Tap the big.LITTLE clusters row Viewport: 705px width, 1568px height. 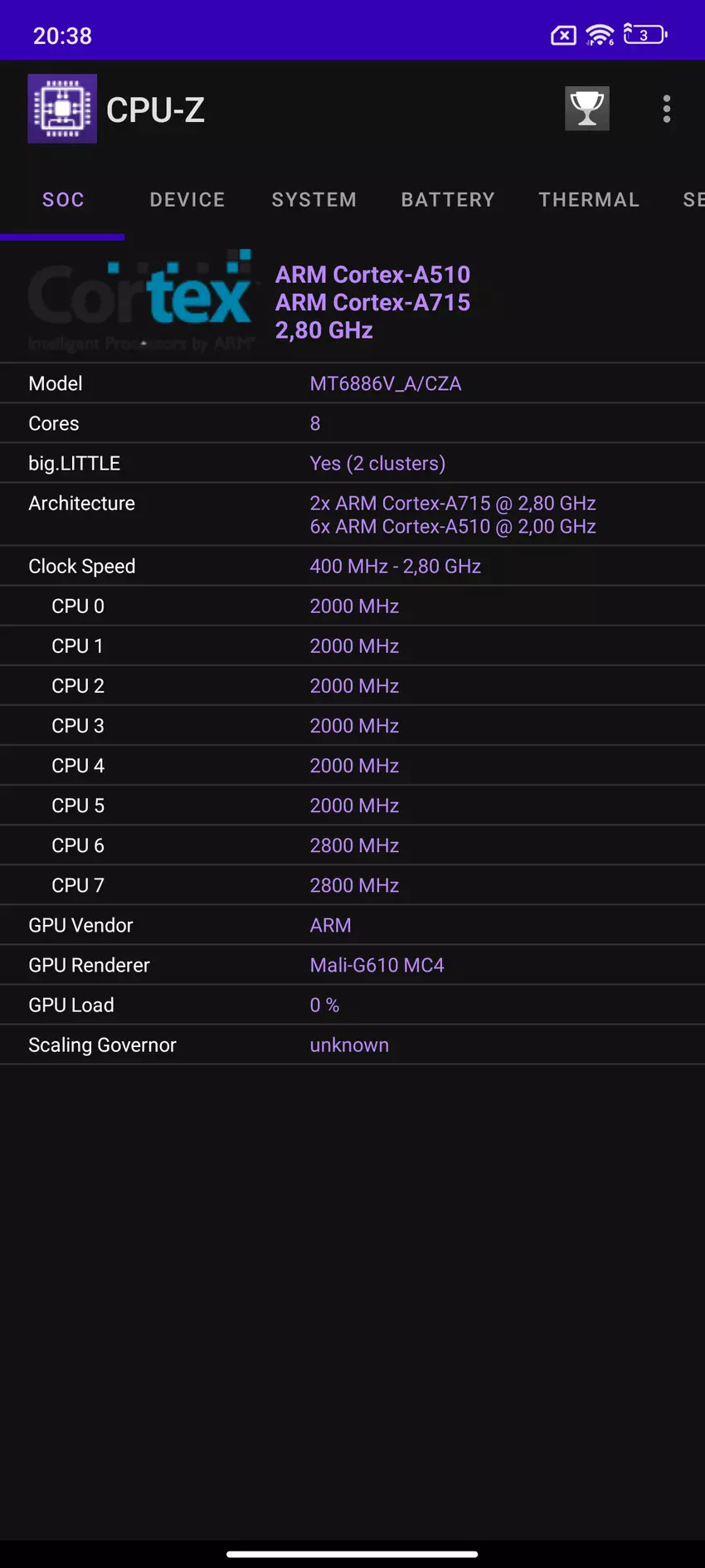[352, 463]
